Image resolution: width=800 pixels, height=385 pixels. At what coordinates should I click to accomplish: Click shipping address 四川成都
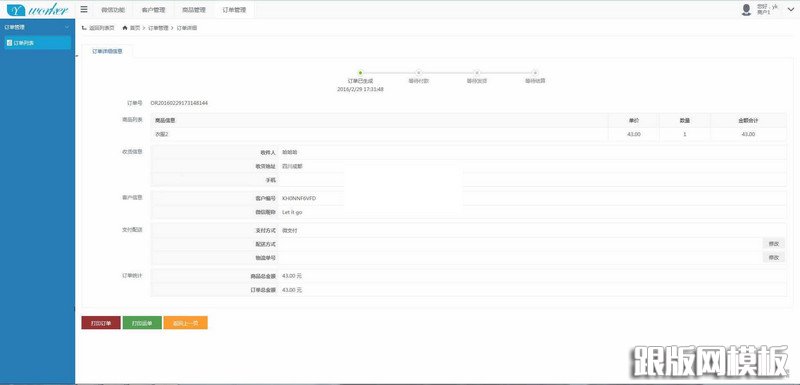click(x=292, y=166)
